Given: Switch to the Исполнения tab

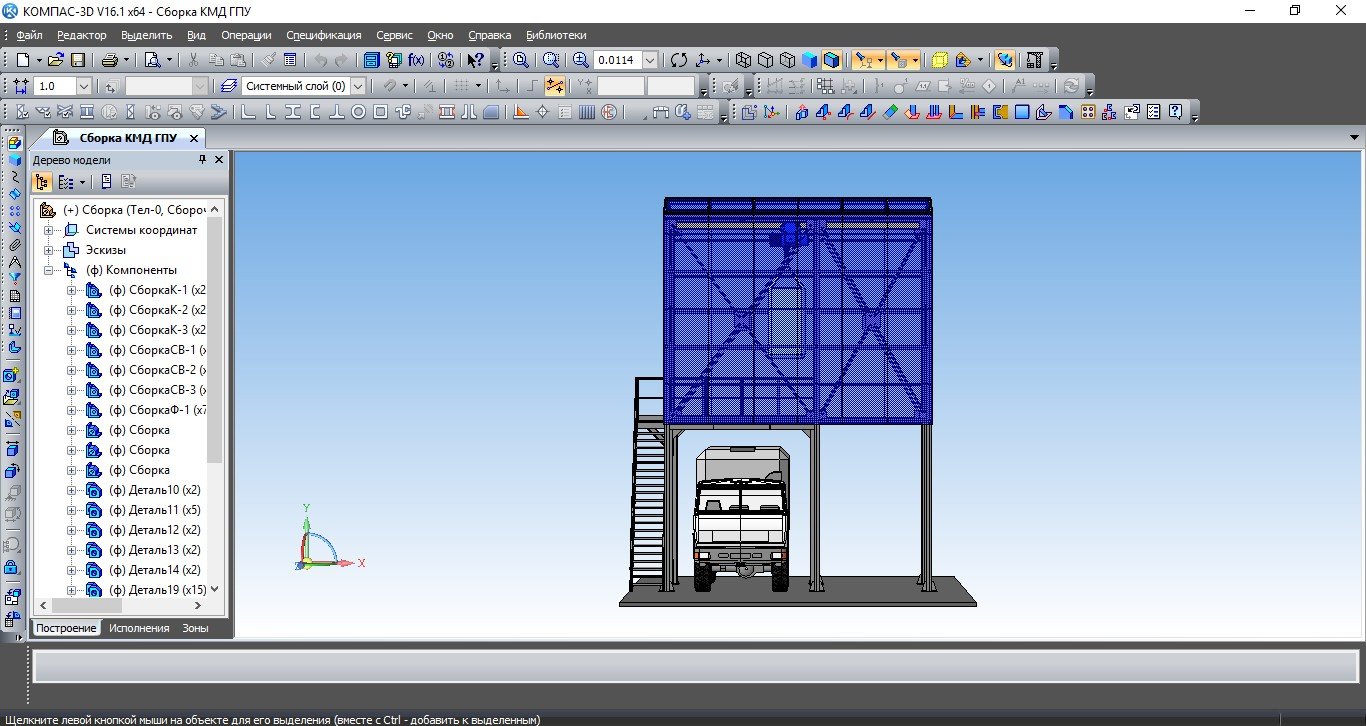Looking at the screenshot, I should (139, 628).
